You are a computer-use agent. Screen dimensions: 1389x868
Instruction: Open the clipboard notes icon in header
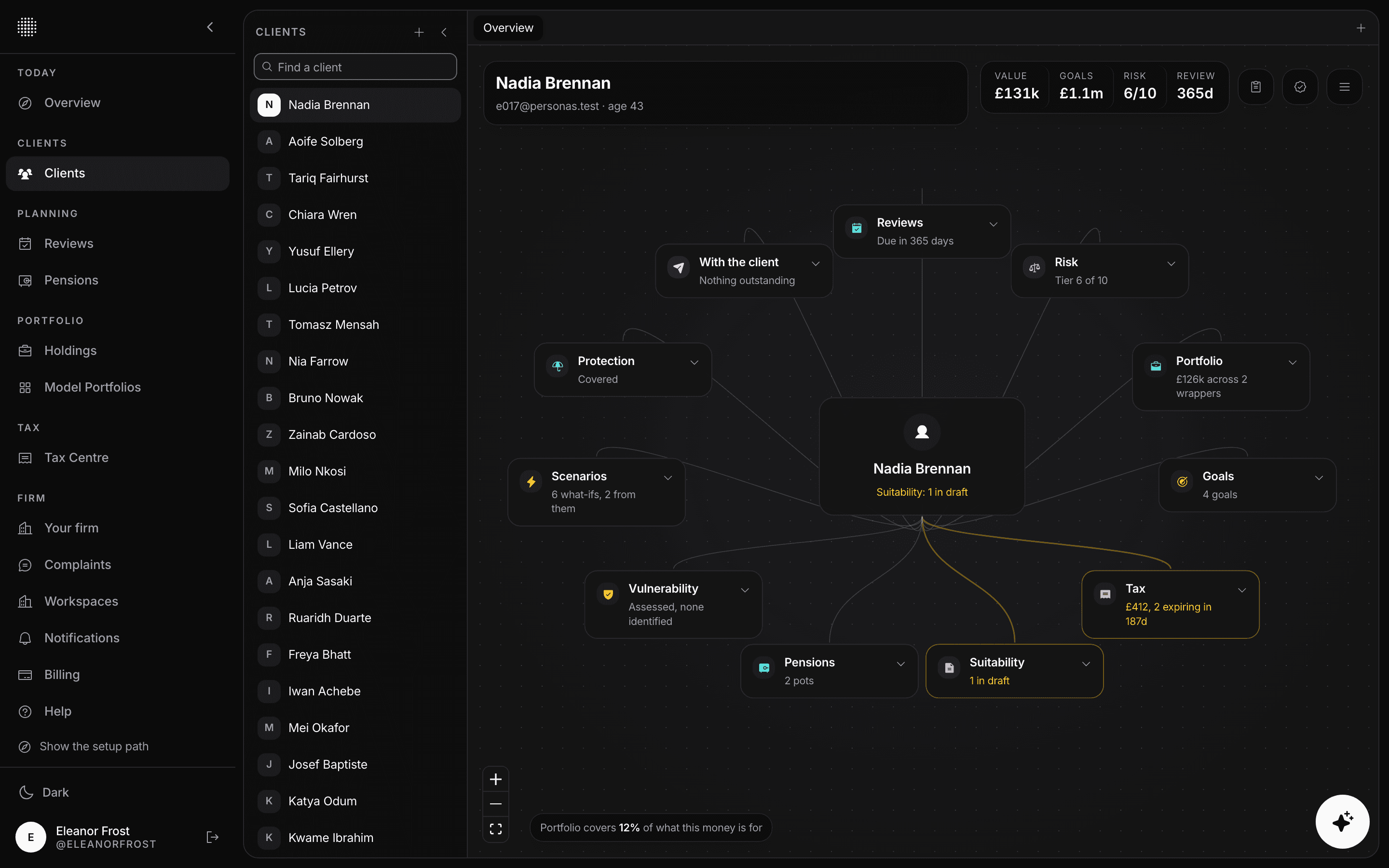1255,87
